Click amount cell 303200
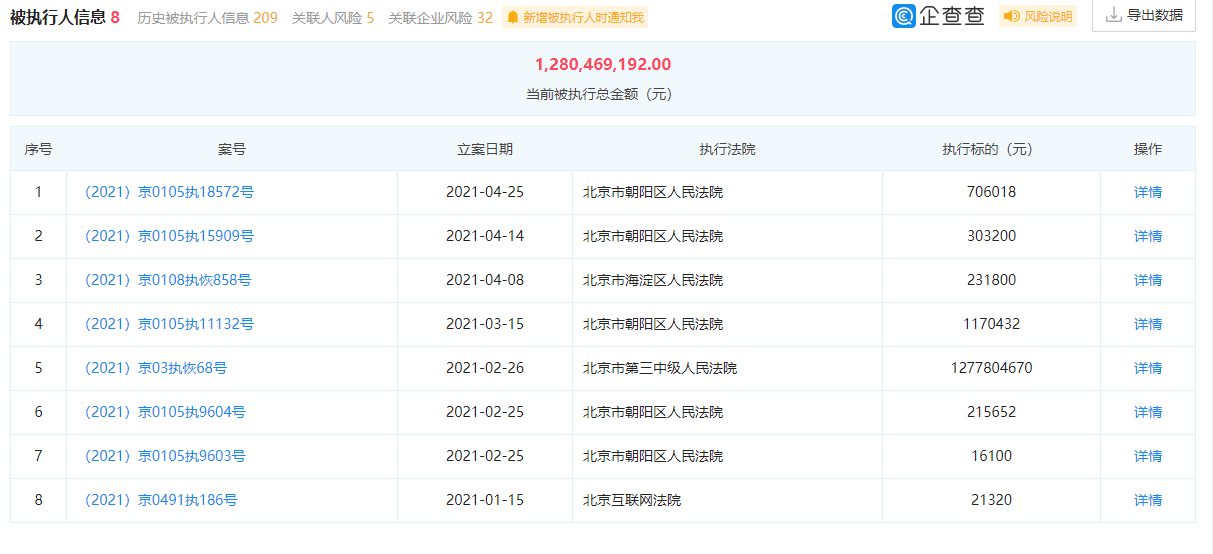 [x=991, y=236]
